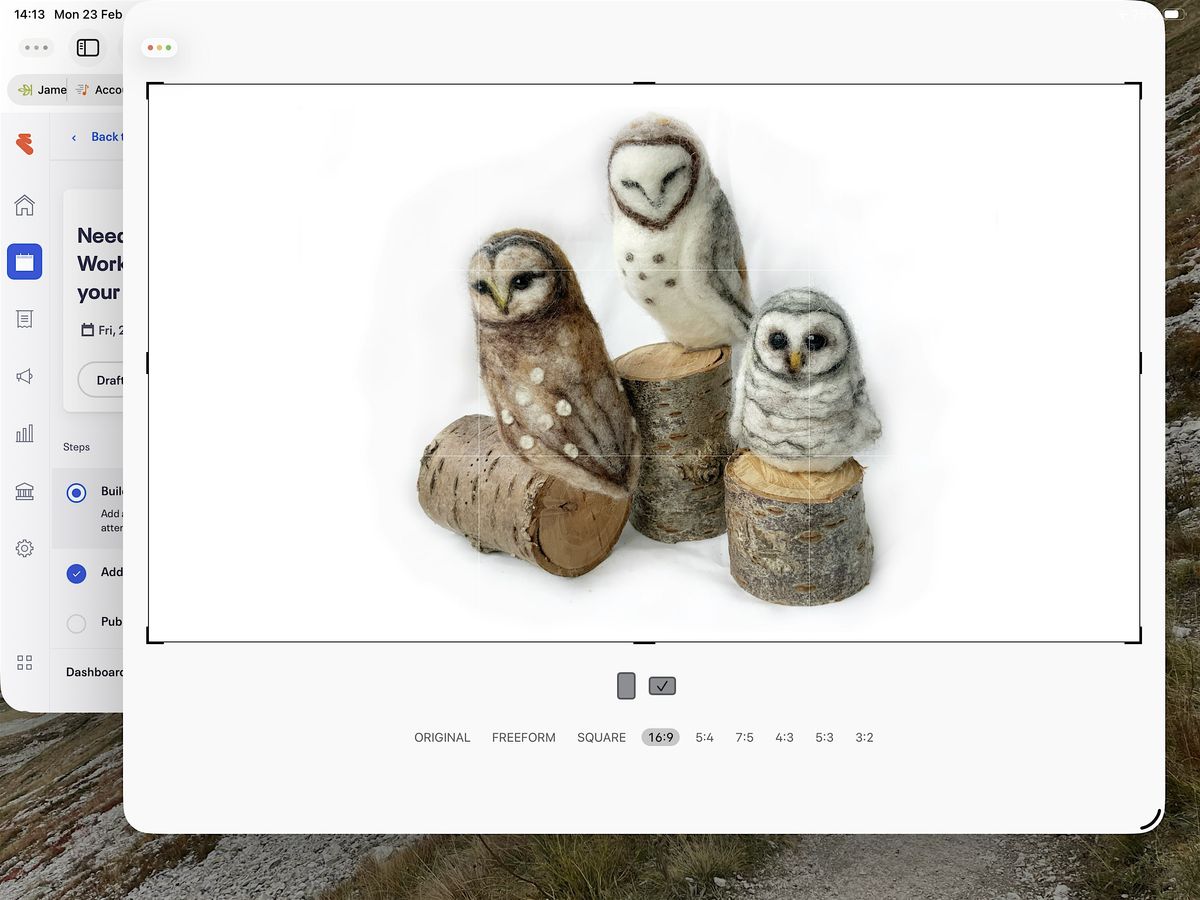The image size is (1200, 900).
Task: Switch crop to portrait orientation
Action: (x=626, y=686)
